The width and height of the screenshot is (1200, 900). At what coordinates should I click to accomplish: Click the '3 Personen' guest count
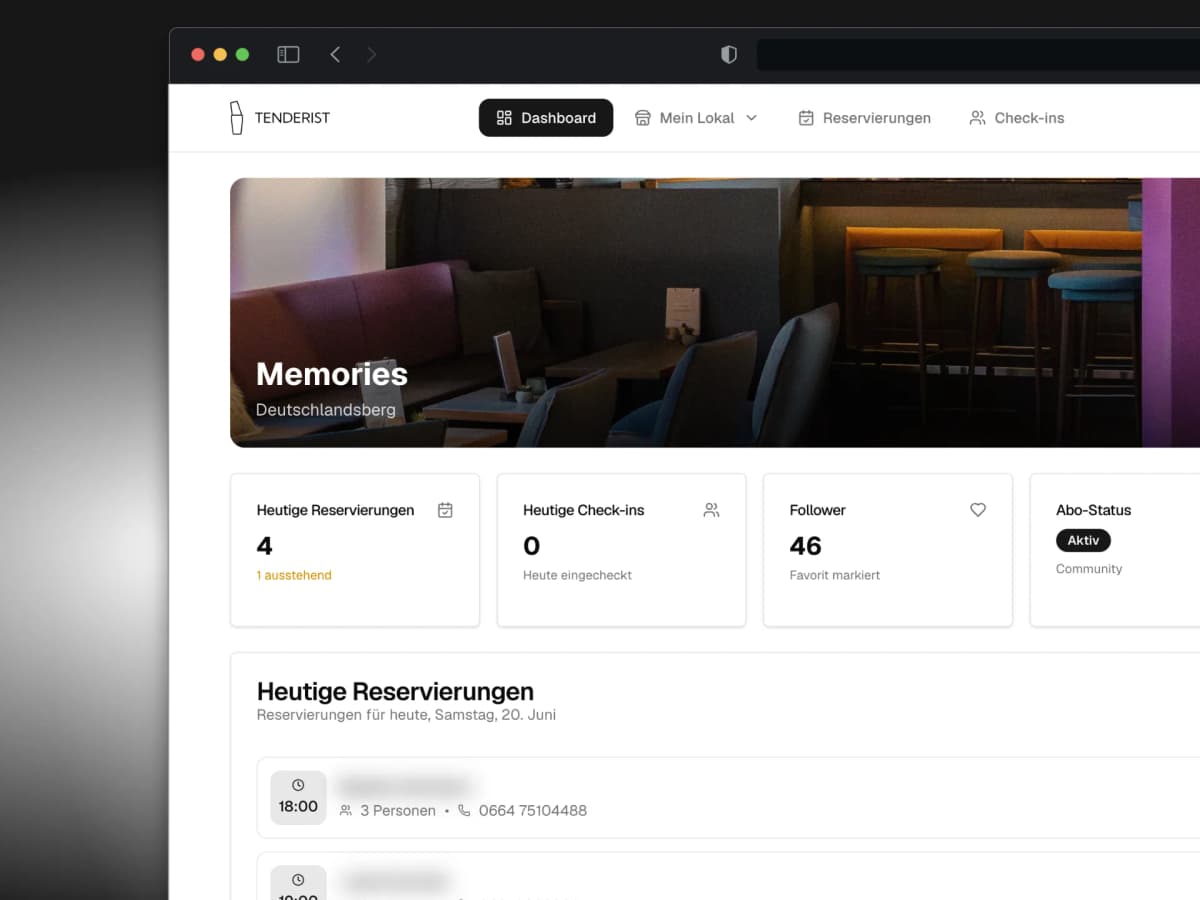pyautogui.click(x=398, y=811)
